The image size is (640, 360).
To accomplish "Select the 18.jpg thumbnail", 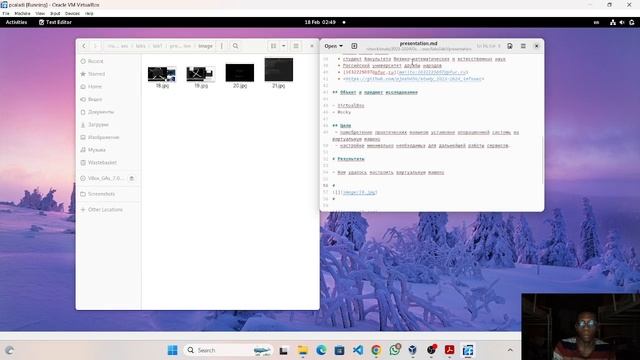I will pos(162,74).
